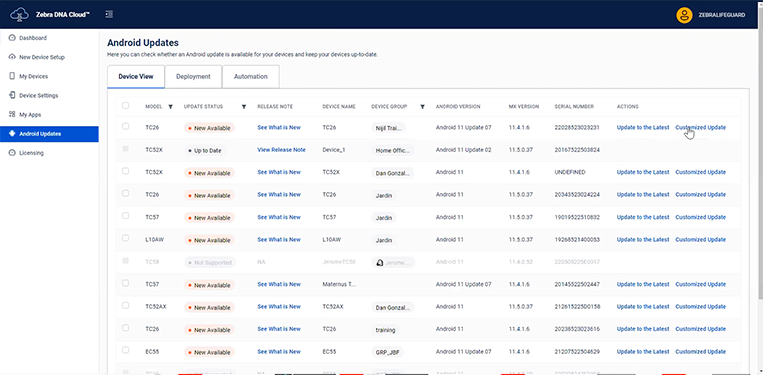Switch to the Device View tab

tap(136, 76)
